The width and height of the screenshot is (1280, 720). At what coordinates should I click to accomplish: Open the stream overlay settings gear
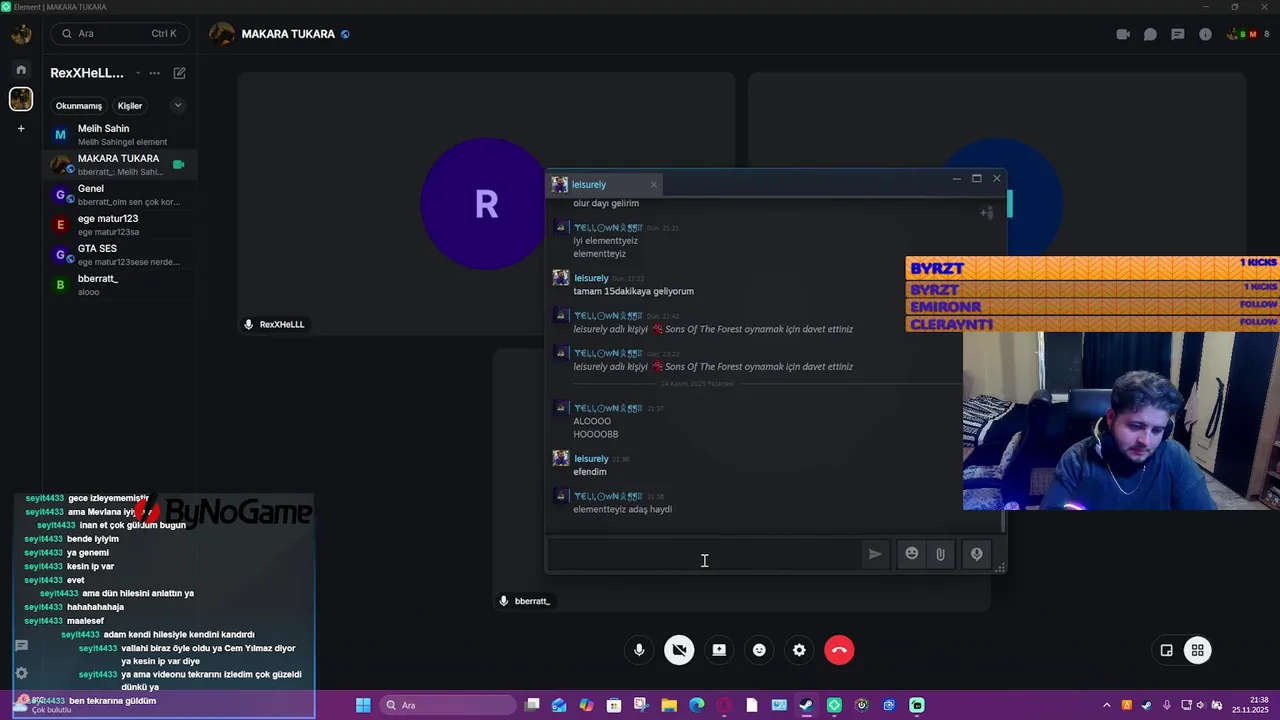21,673
